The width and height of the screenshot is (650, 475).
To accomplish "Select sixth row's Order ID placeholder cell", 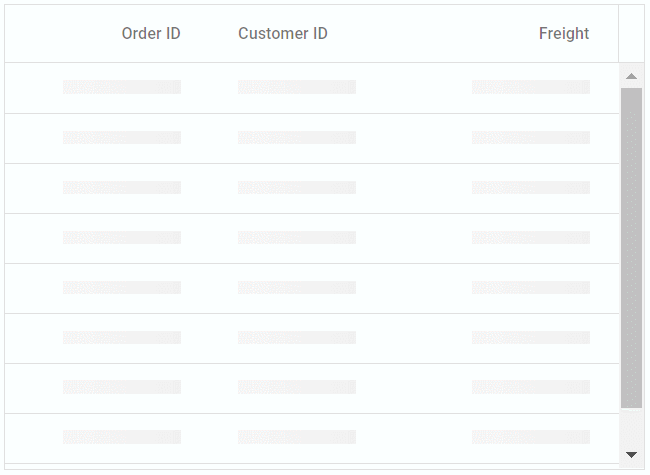I will tap(122, 337).
